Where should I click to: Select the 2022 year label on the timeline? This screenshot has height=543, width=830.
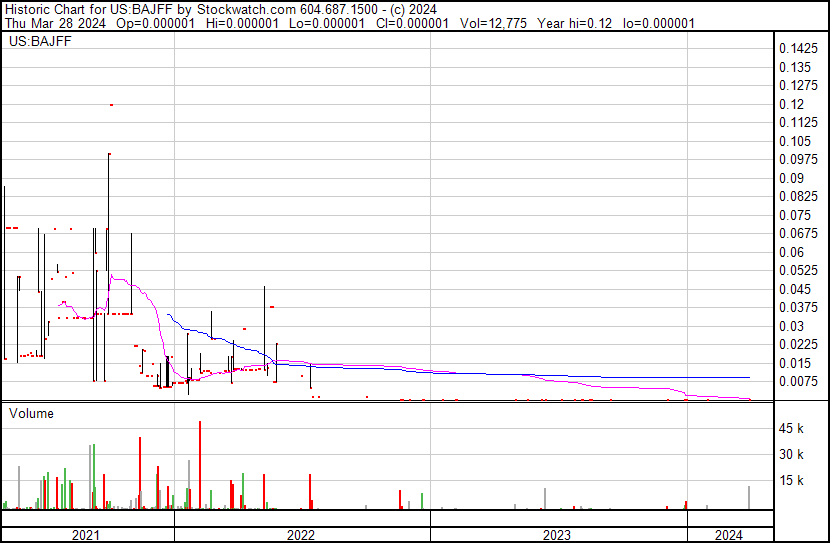pos(301,535)
